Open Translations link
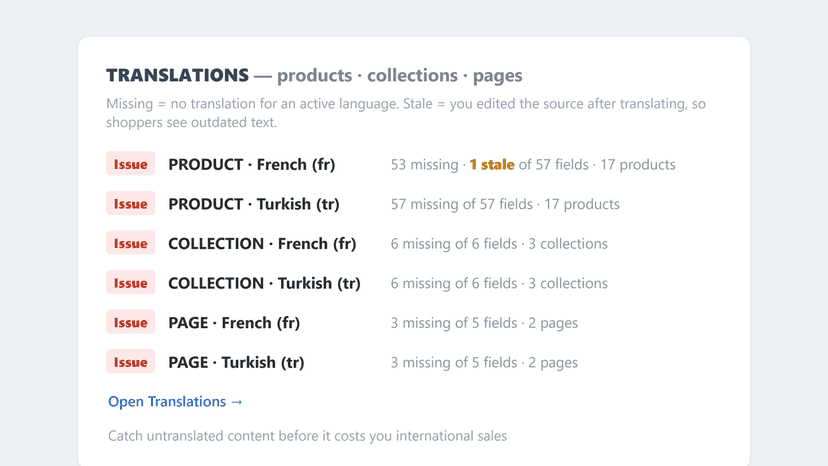 tap(175, 402)
